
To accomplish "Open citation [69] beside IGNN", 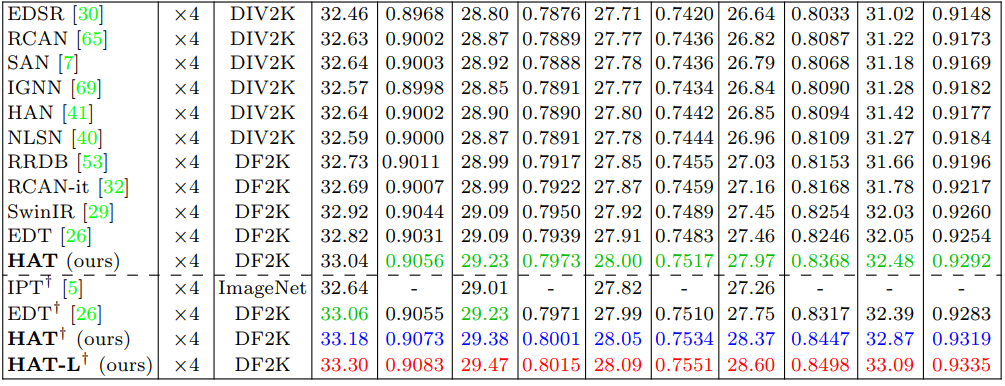I will pos(86,88).
